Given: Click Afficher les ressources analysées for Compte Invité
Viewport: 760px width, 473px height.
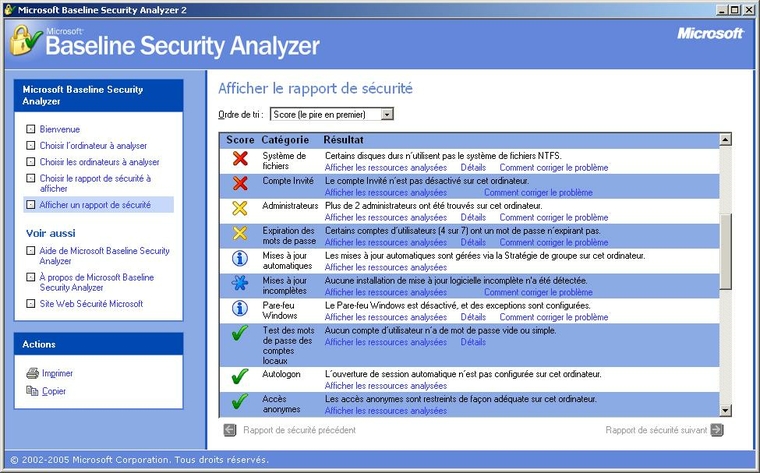Looking at the screenshot, I should pos(386,192).
